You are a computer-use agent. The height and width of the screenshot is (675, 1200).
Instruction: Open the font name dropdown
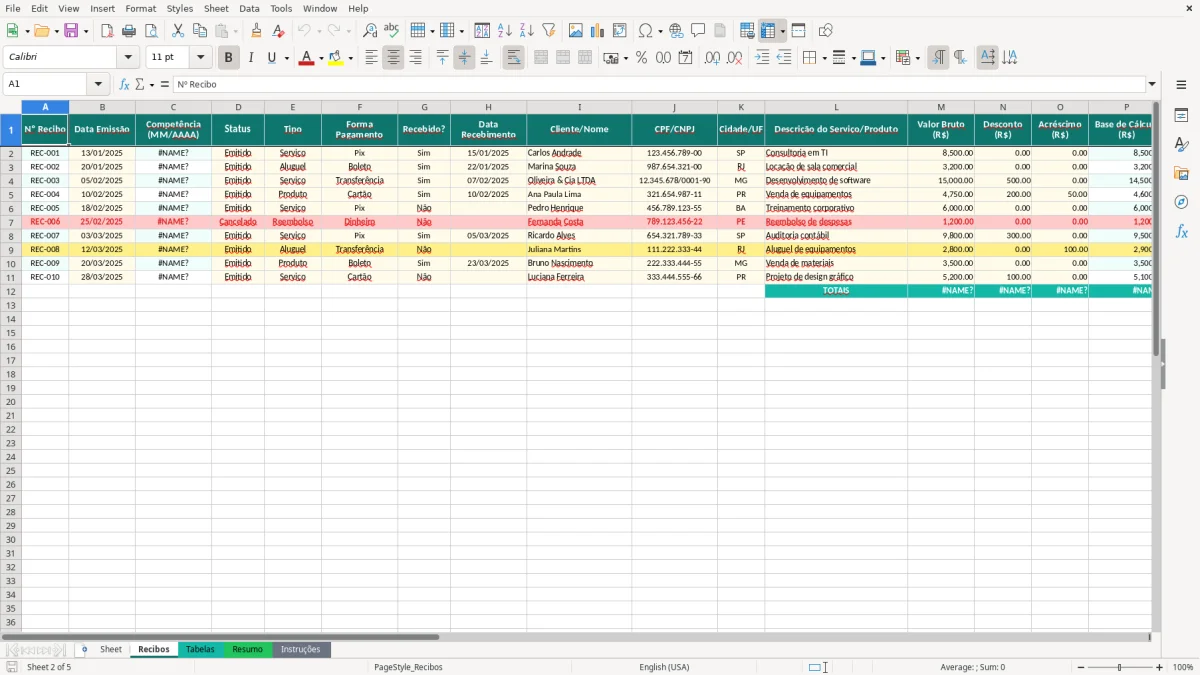(128, 58)
